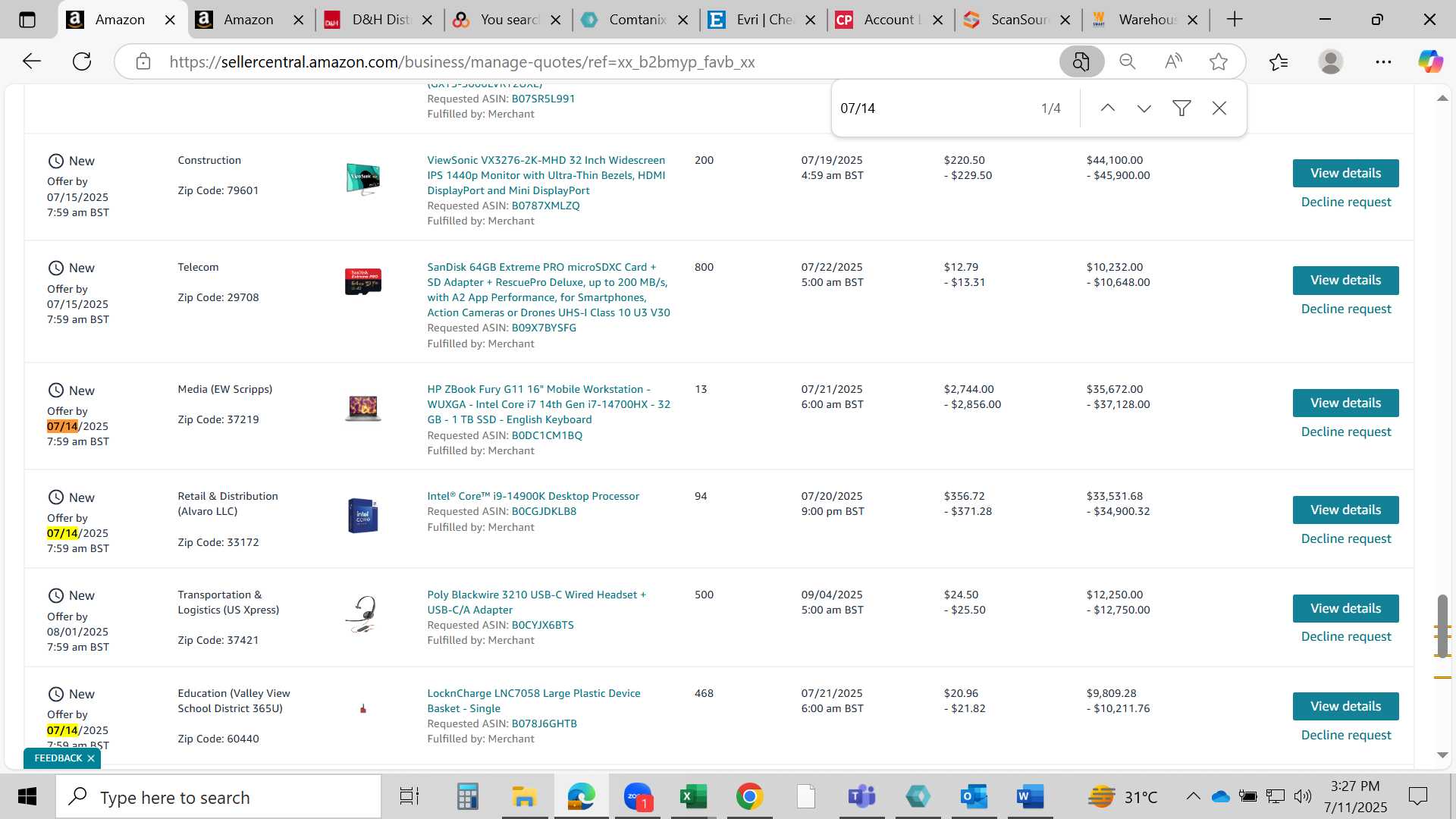Open Outlook from the taskbar
Image resolution: width=1456 pixels, height=819 pixels.
pos(974,797)
